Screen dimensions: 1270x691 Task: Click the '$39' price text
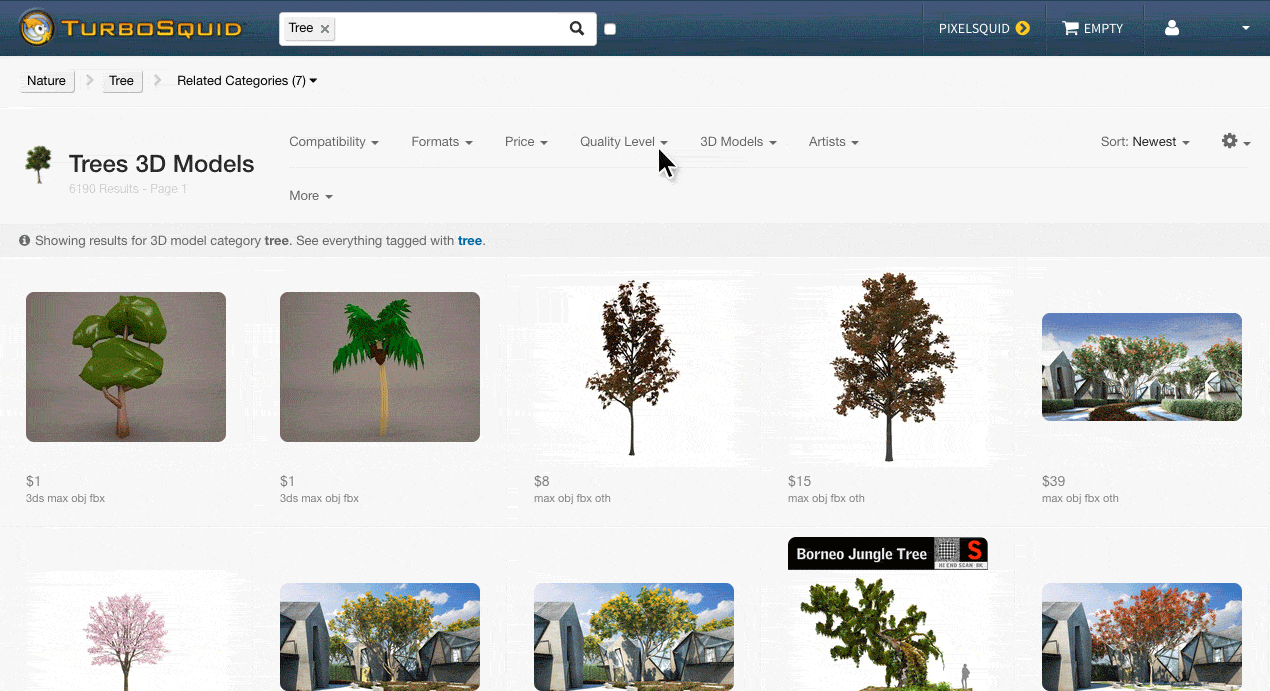[x=1053, y=482]
